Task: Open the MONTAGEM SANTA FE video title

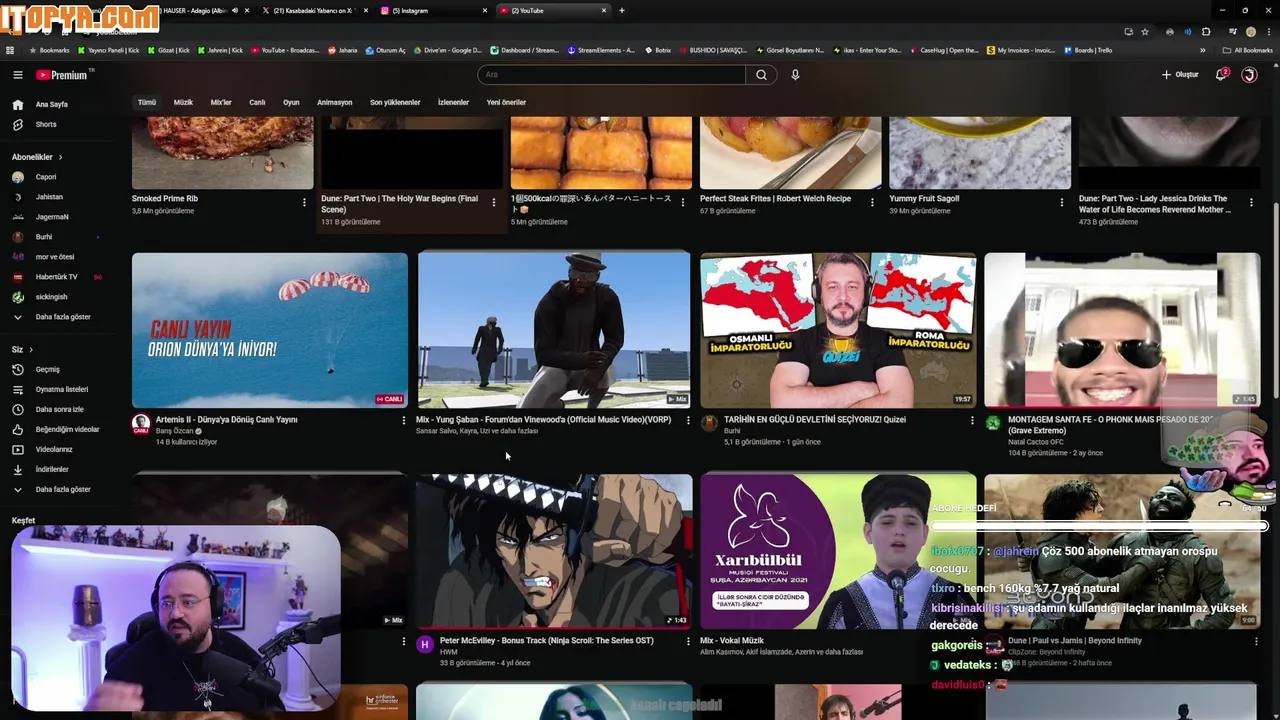Action: 1109,425
